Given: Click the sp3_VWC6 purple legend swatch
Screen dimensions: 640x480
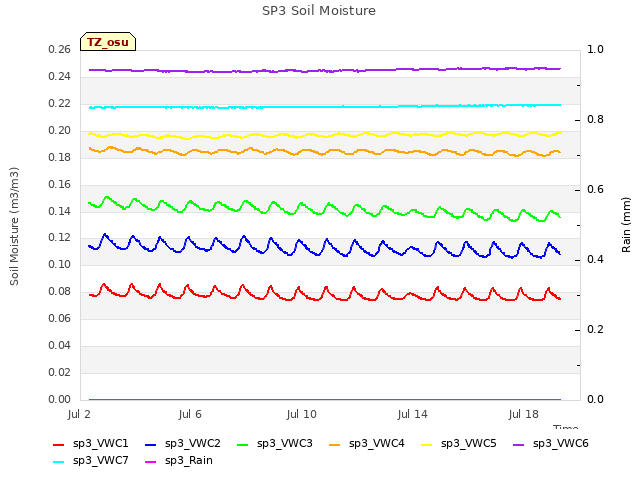Looking at the screenshot, I should pos(519,444).
